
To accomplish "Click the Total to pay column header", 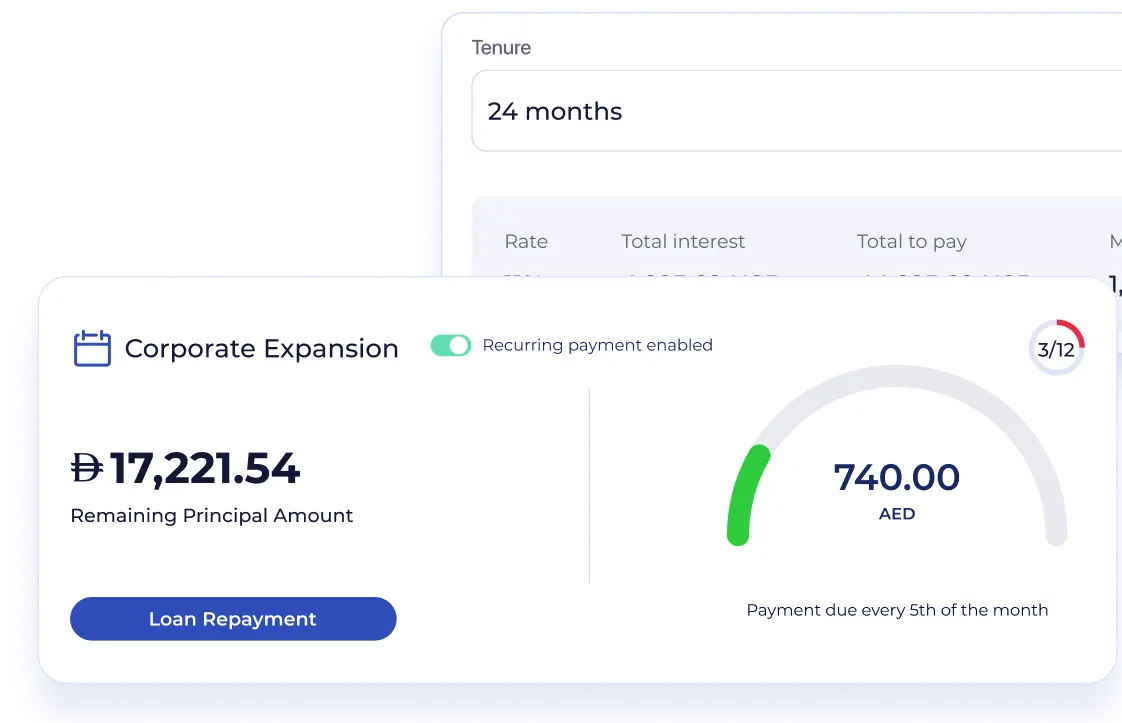I will (x=911, y=241).
